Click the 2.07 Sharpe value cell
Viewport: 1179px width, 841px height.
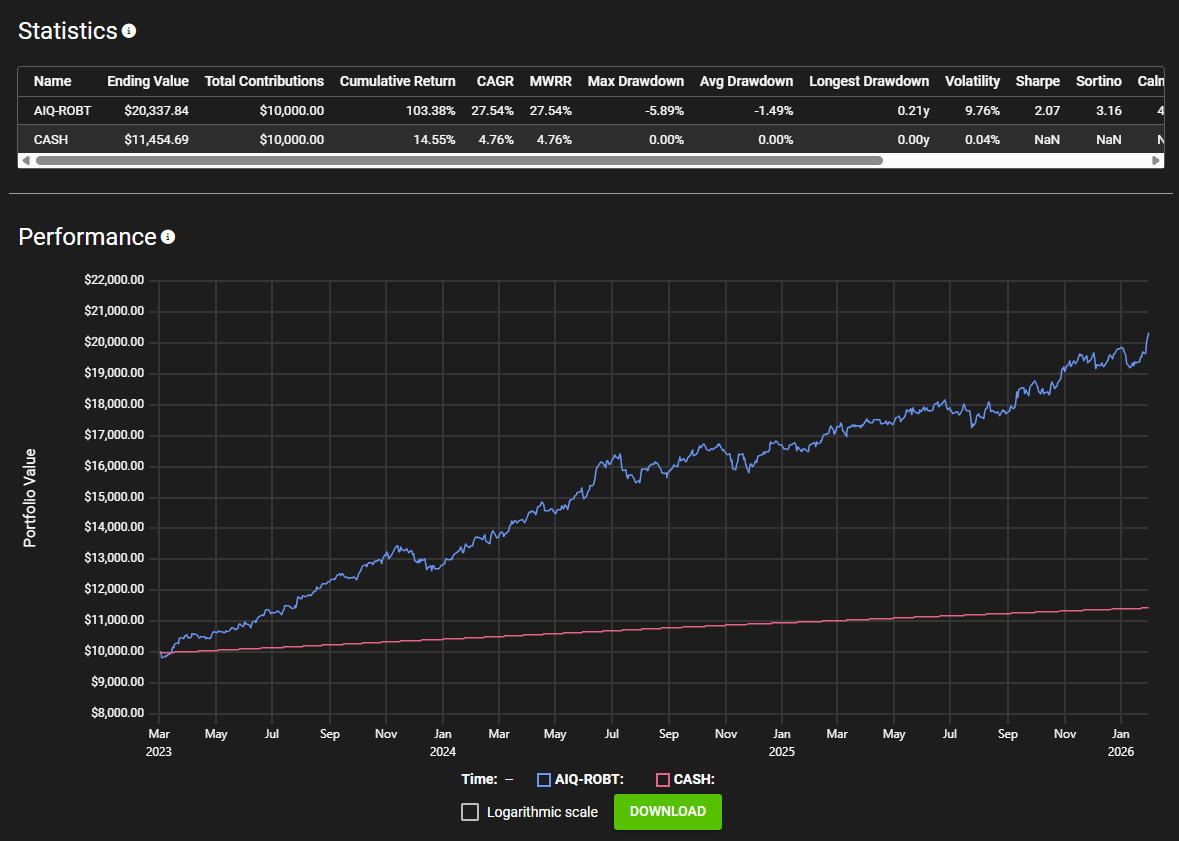[1047, 111]
